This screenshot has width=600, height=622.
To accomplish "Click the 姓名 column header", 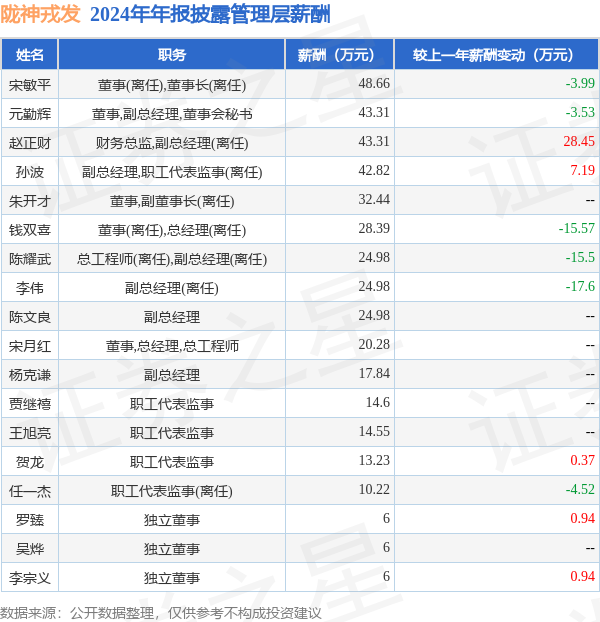I will coord(30,55).
